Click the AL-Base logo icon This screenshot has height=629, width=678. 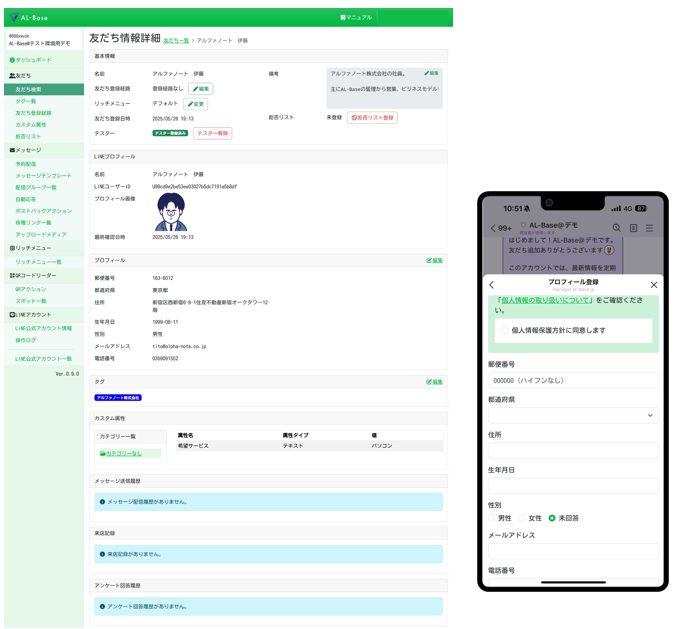click(x=14, y=18)
